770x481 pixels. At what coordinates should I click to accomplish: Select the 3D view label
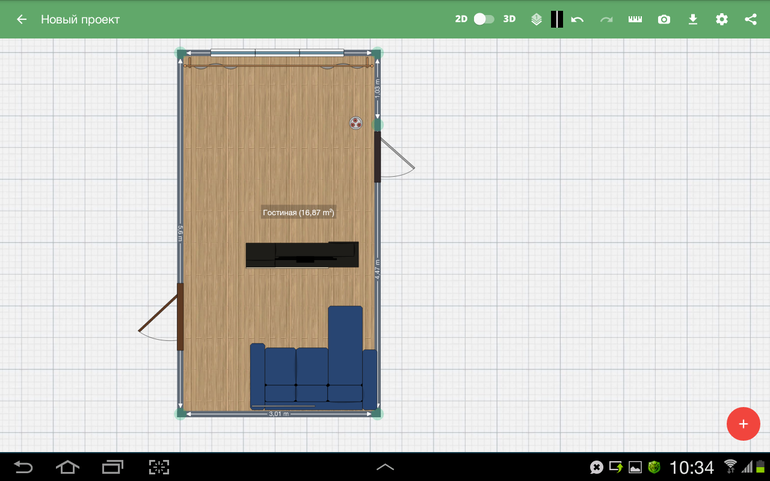[509, 19]
